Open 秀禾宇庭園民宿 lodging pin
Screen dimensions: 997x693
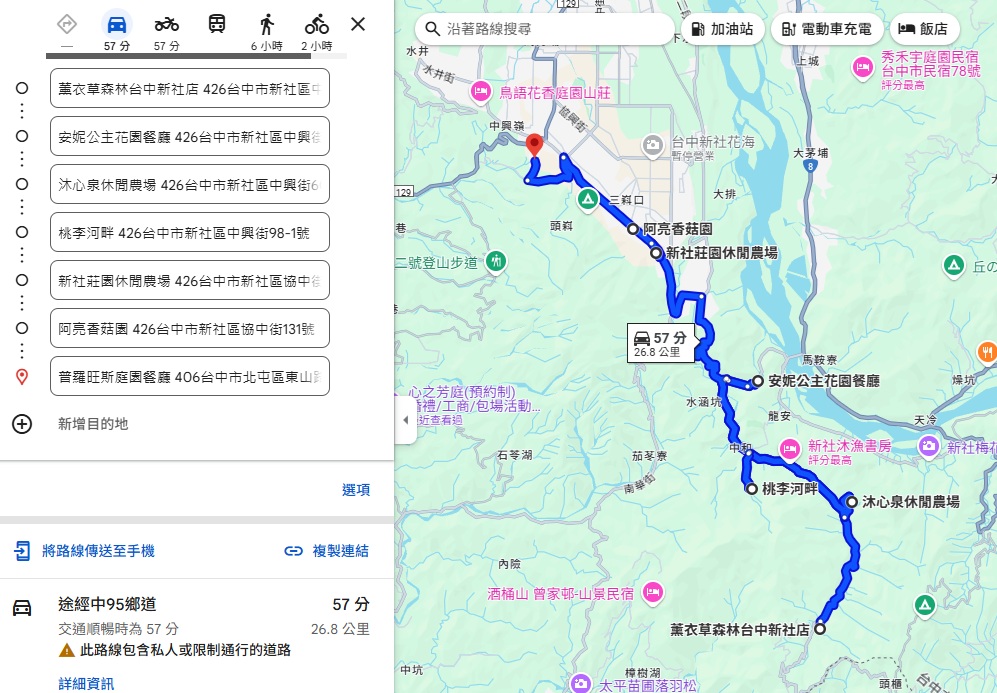click(863, 67)
